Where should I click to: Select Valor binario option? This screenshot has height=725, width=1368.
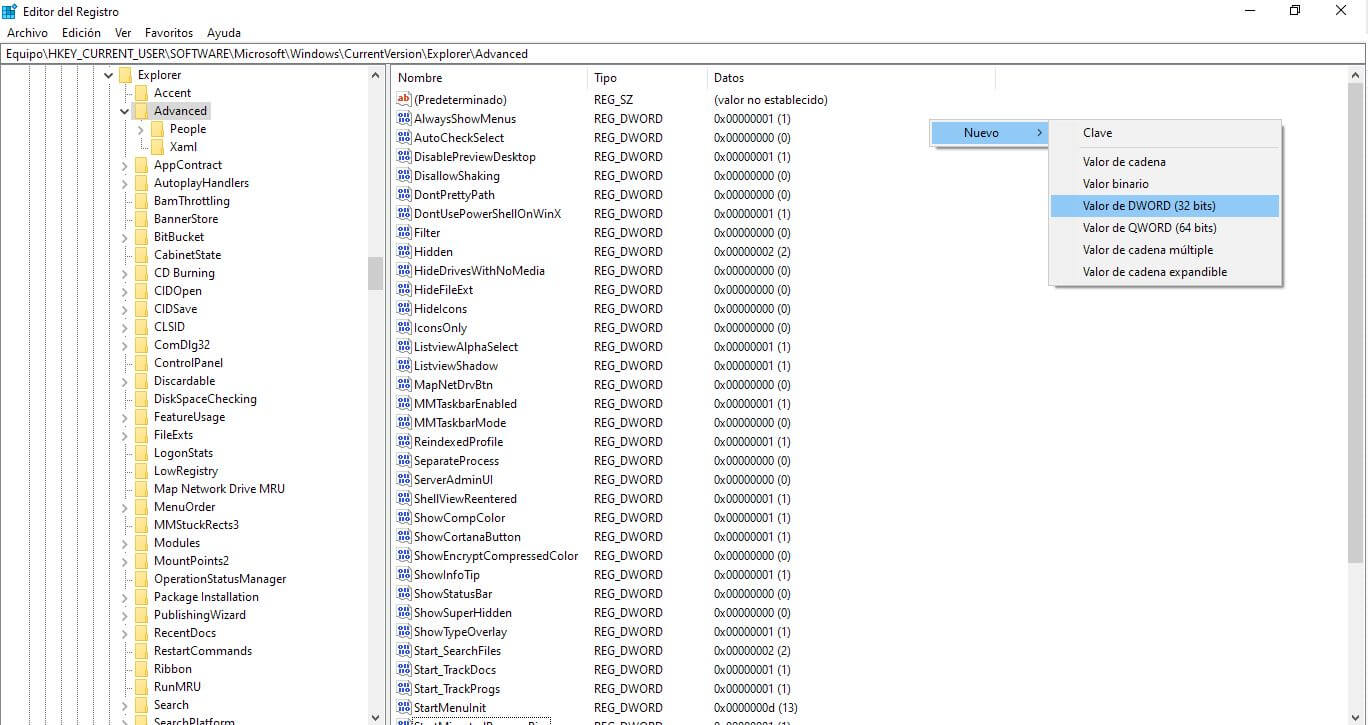1165,184
